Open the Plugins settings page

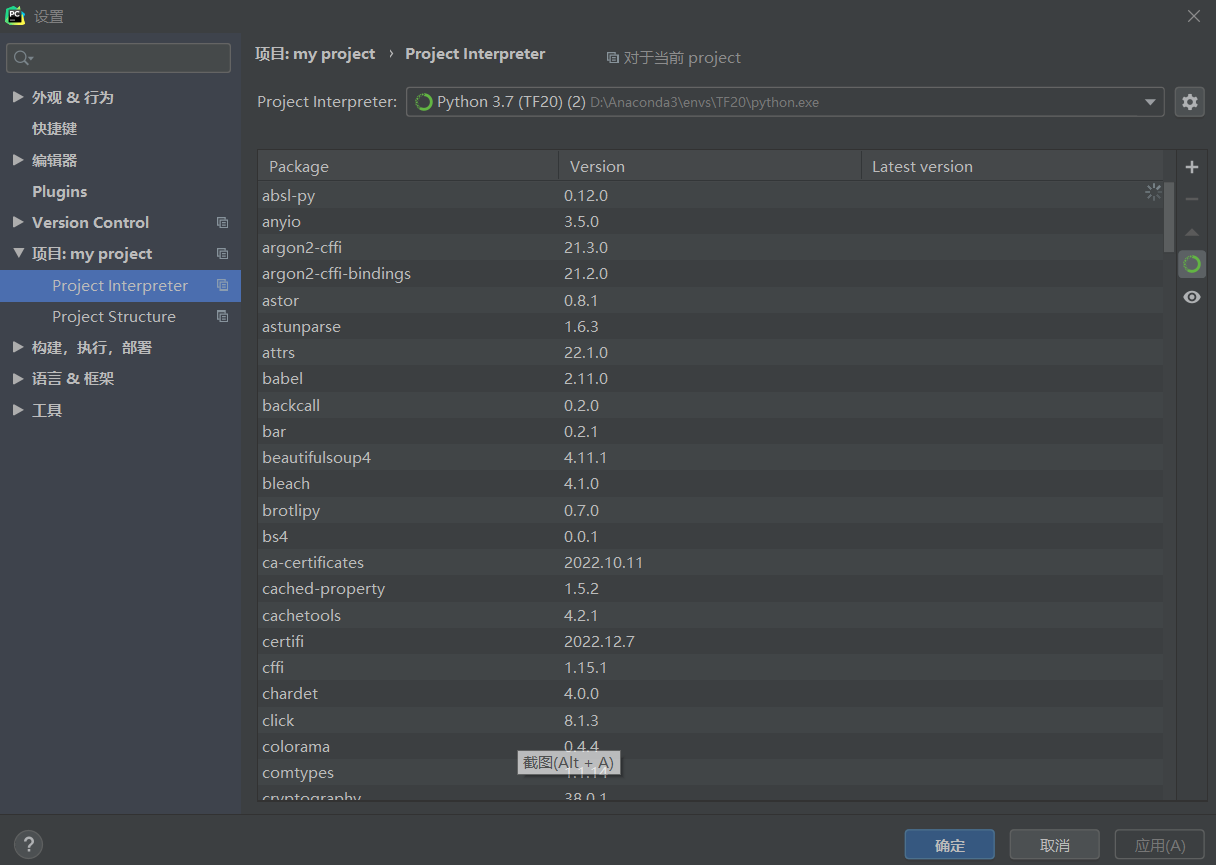click(59, 191)
